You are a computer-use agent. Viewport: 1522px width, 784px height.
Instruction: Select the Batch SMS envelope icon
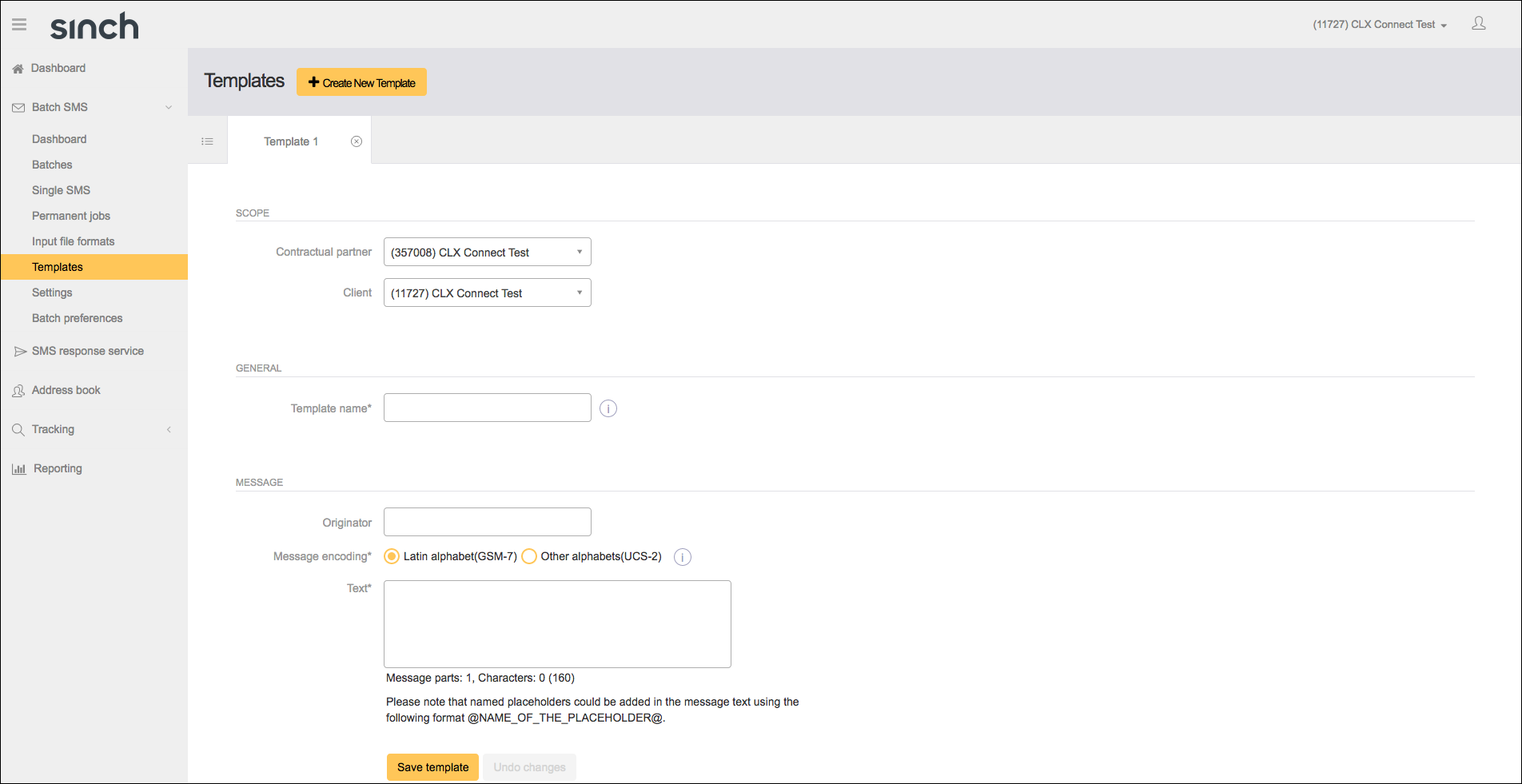18,106
